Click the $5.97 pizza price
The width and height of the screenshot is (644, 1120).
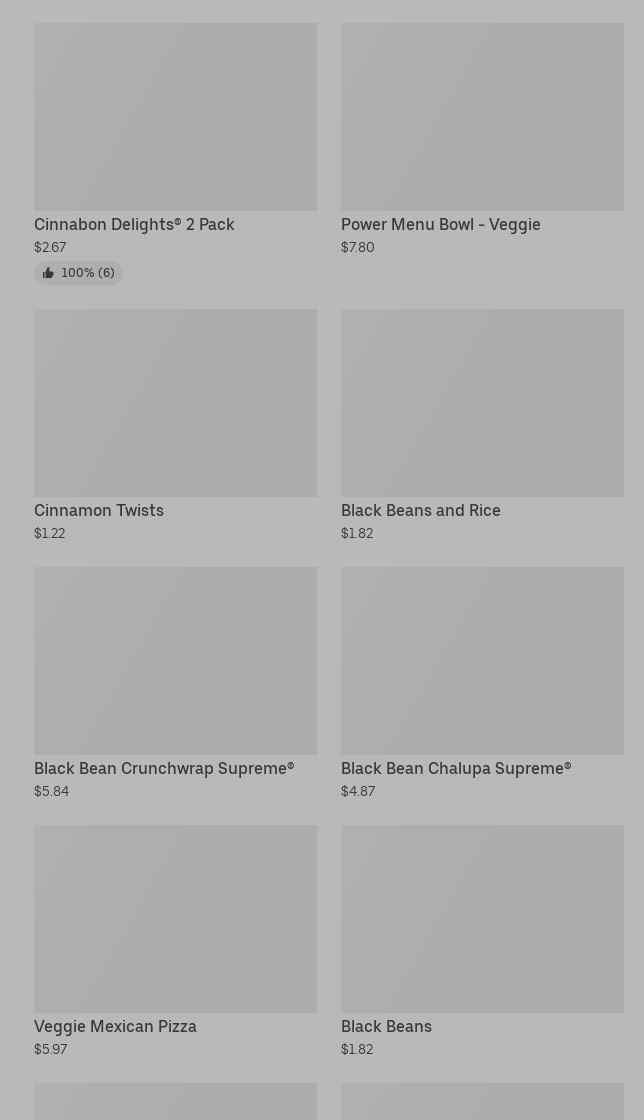(50, 1050)
